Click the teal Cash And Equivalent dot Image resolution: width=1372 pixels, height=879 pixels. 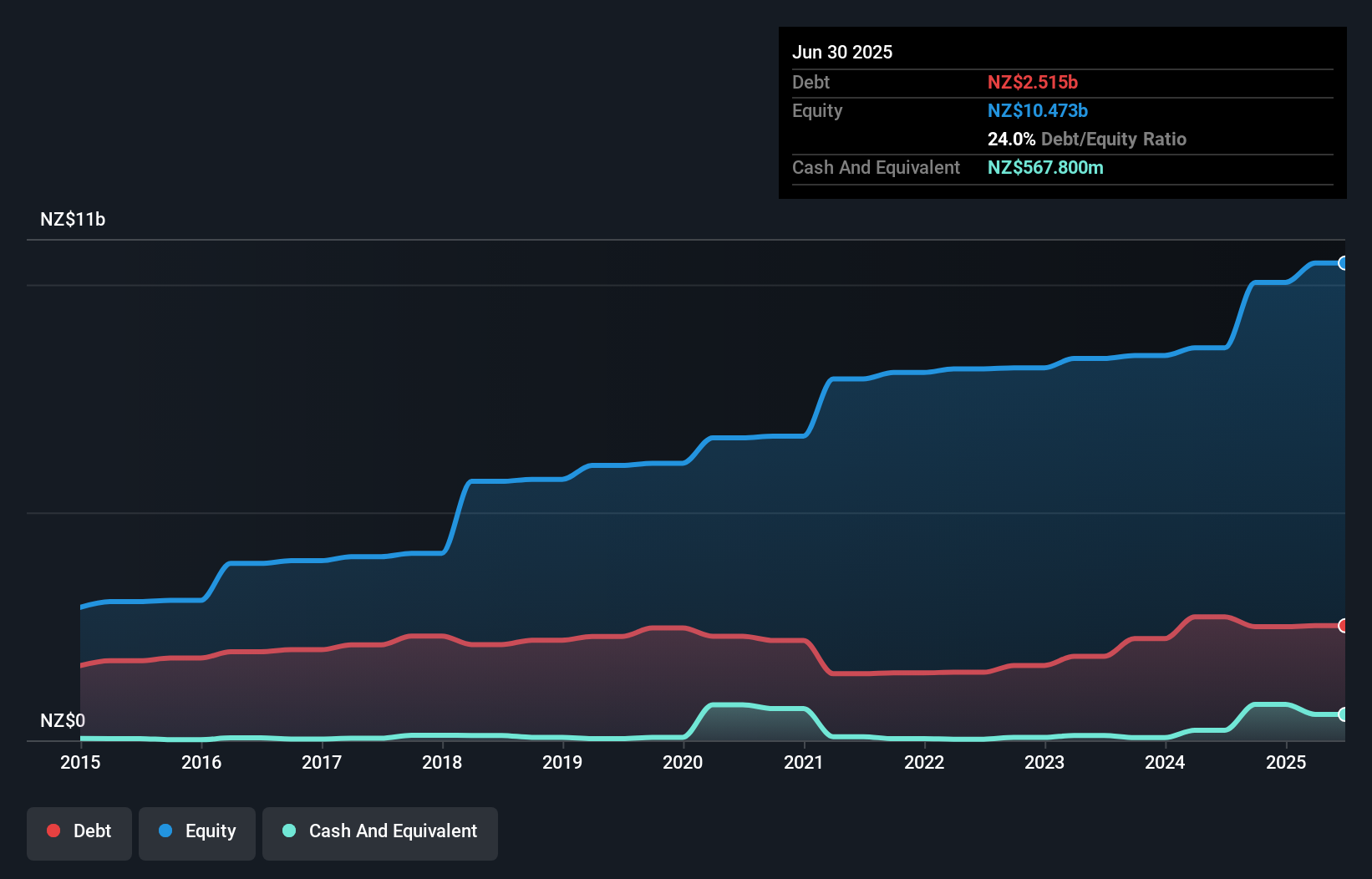coord(288,831)
